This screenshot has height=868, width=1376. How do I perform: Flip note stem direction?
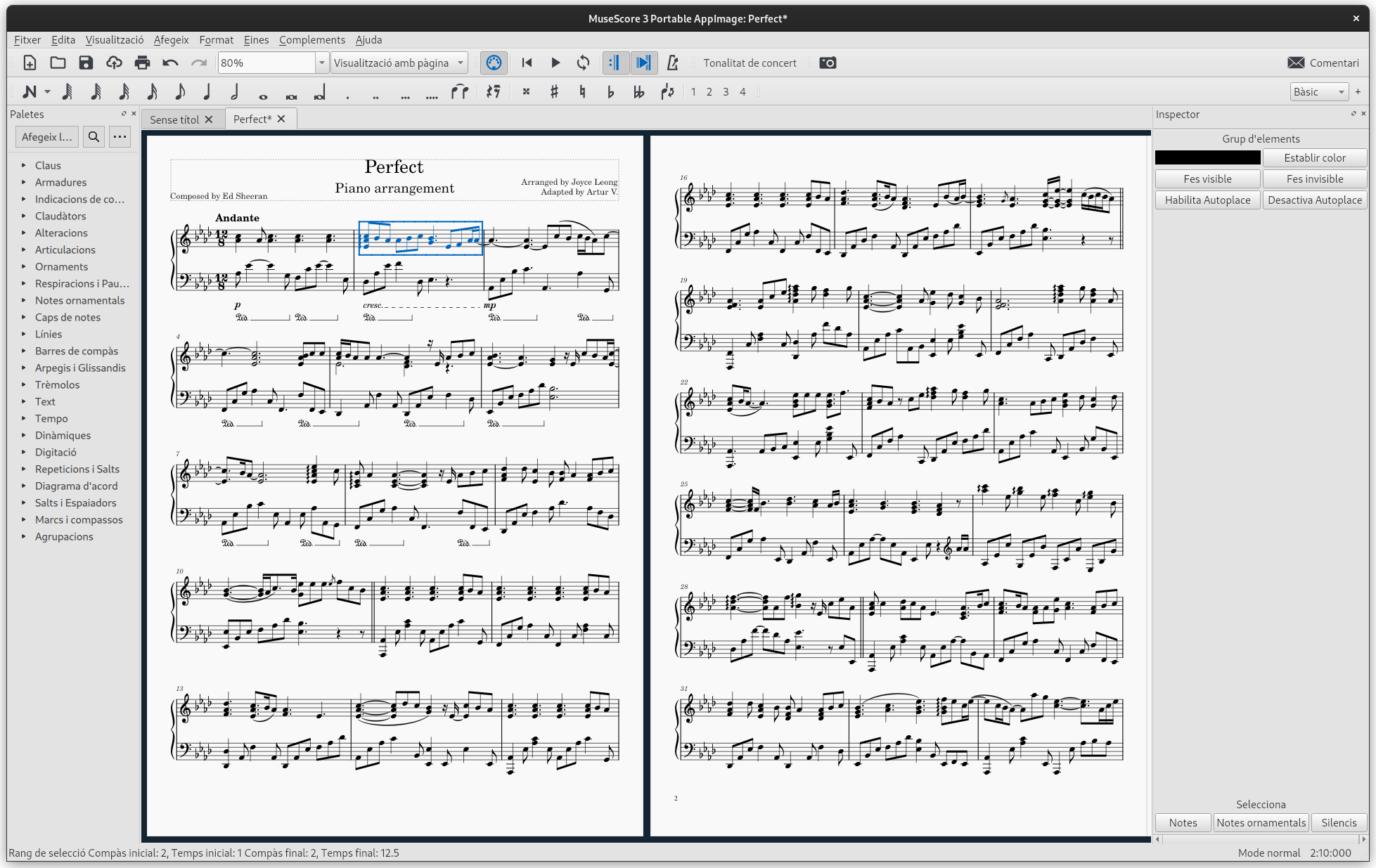(667, 91)
